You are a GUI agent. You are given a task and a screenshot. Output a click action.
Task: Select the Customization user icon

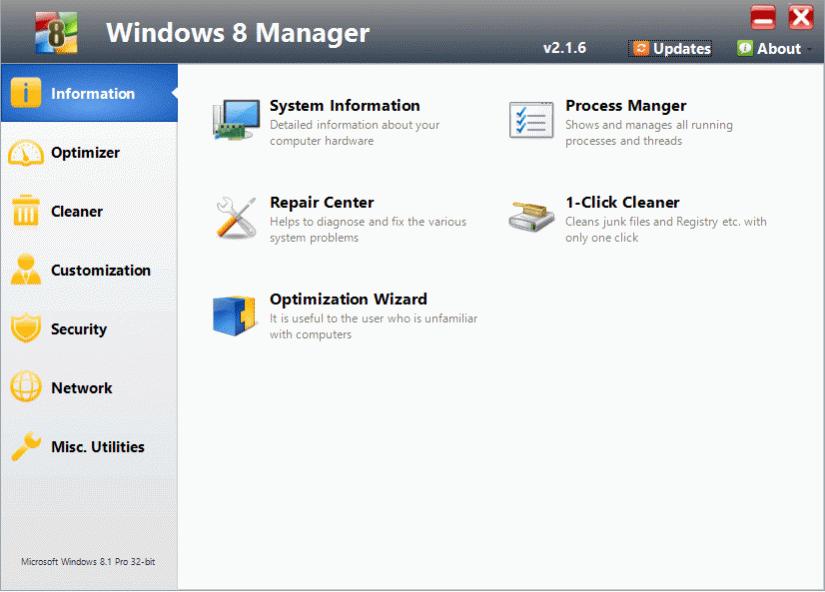coord(25,270)
